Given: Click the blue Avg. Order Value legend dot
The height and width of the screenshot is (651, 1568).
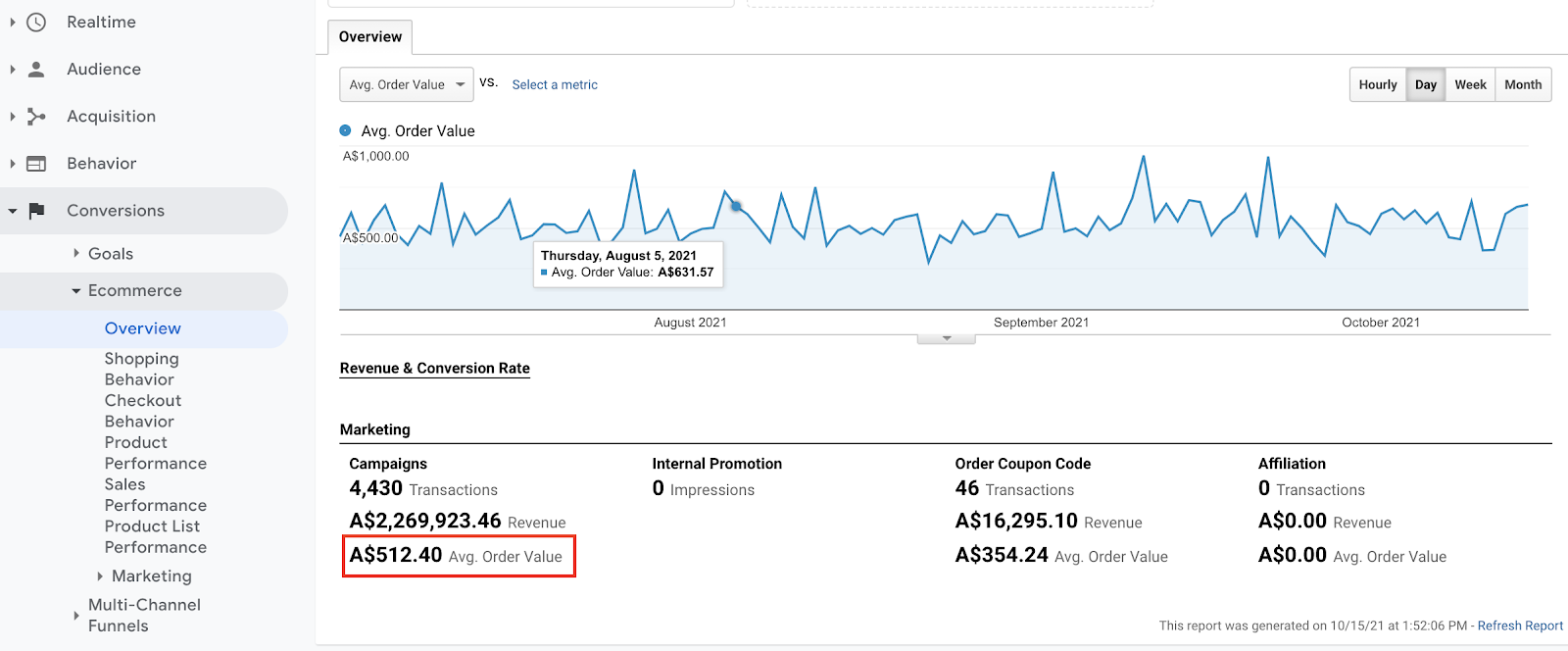Looking at the screenshot, I should [x=345, y=130].
